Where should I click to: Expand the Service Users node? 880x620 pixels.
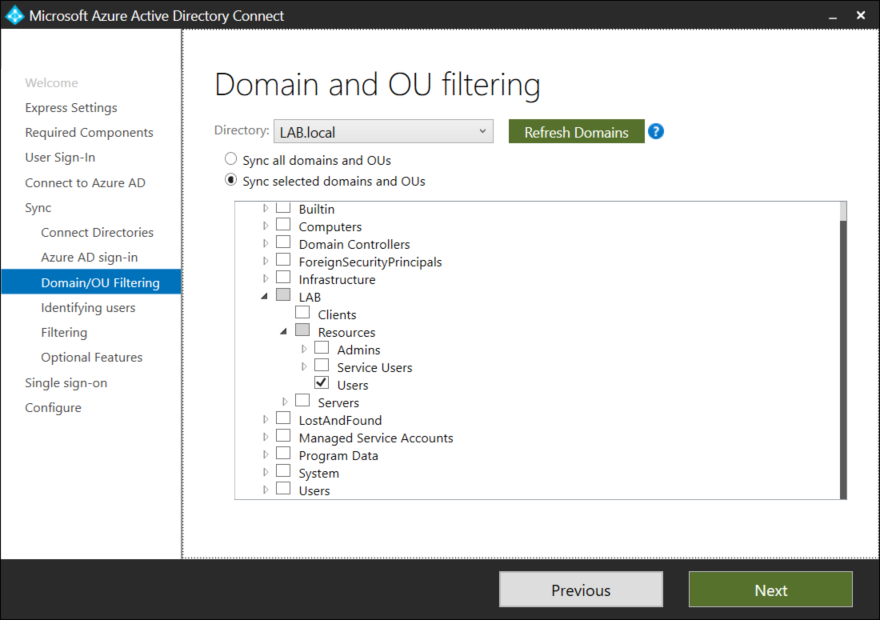(304, 366)
